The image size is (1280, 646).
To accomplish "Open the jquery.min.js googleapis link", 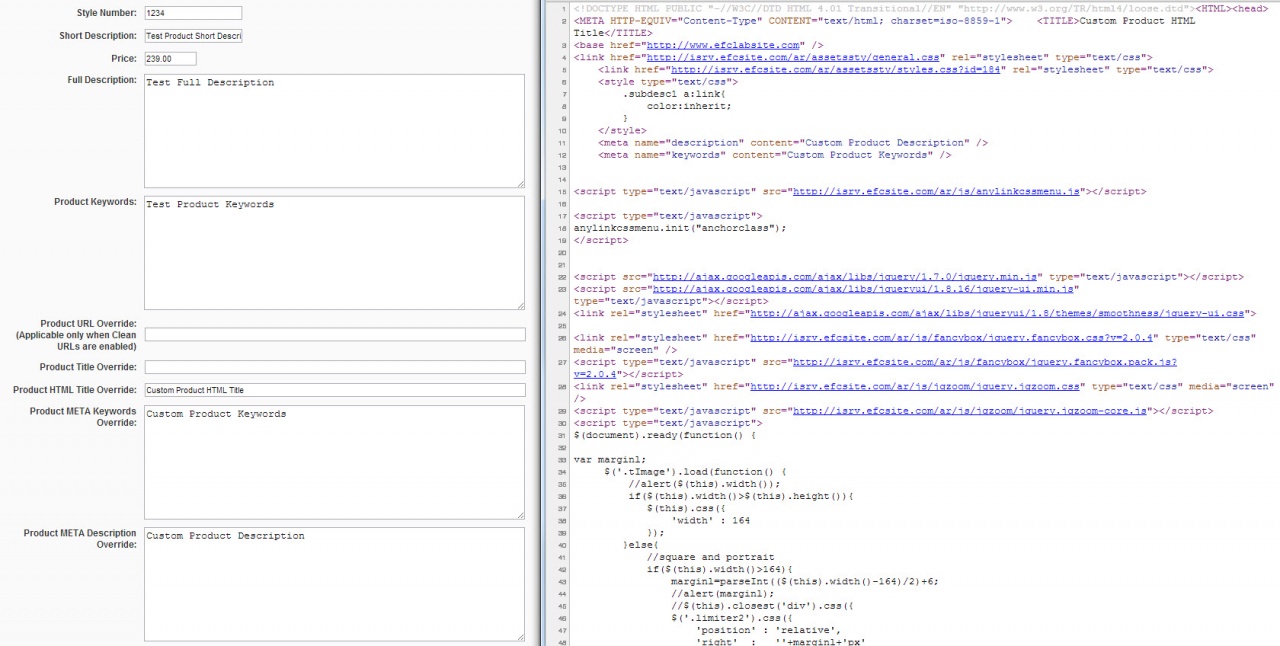I will coord(847,276).
